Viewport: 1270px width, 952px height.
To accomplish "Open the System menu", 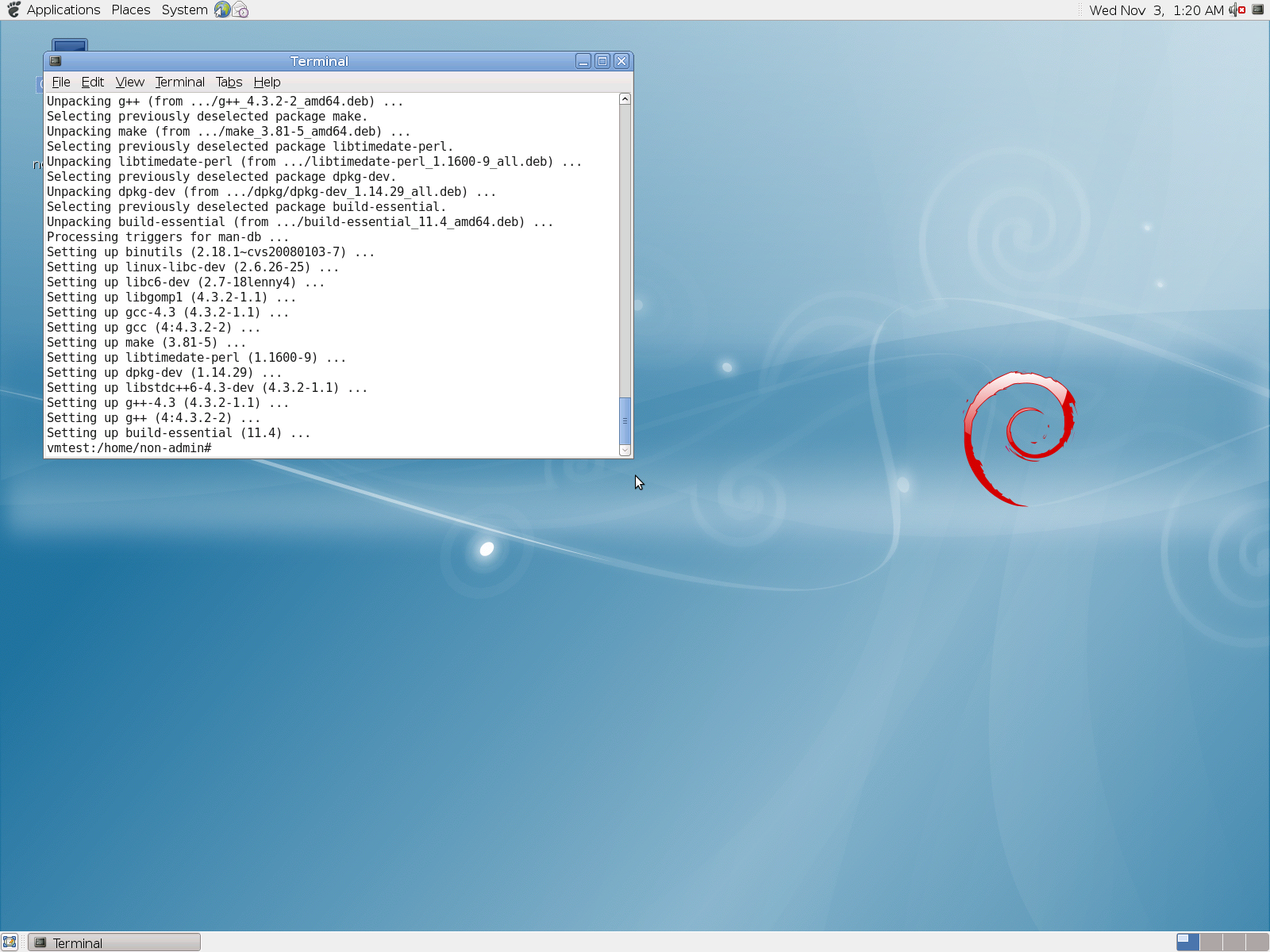I will click(x=184, y=10).
